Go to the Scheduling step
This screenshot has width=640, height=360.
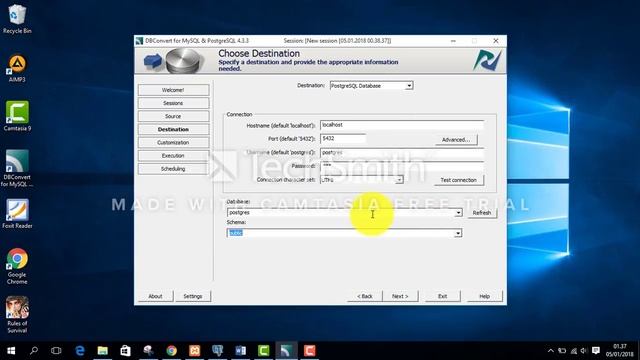173,169
